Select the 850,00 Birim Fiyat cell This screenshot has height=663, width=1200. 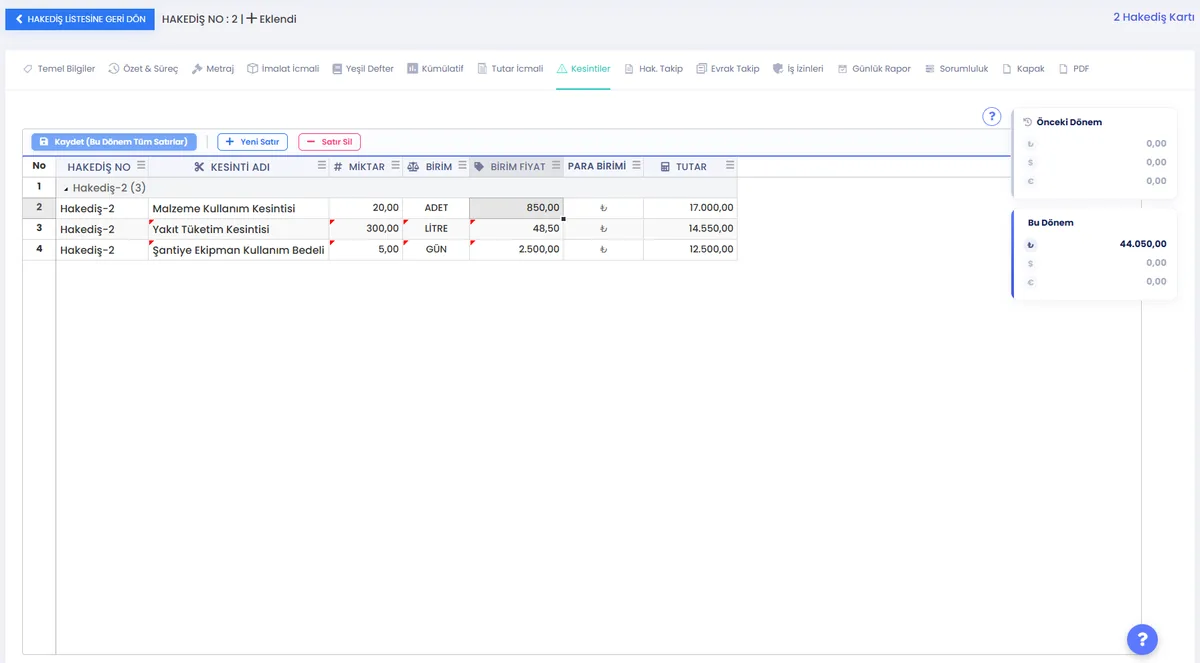[x=516, y=208]
